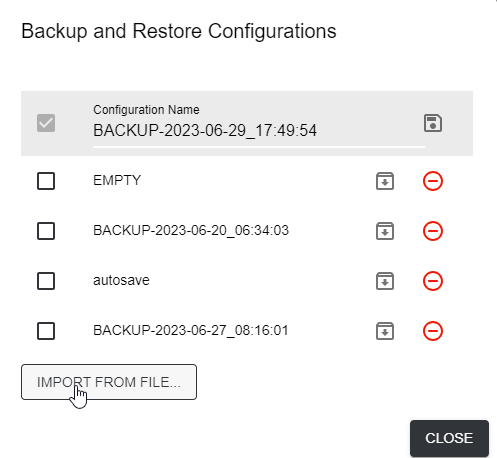Click the BACKUP-2023-06-27_08:16:01 entry label

click(x=191, y=330)
